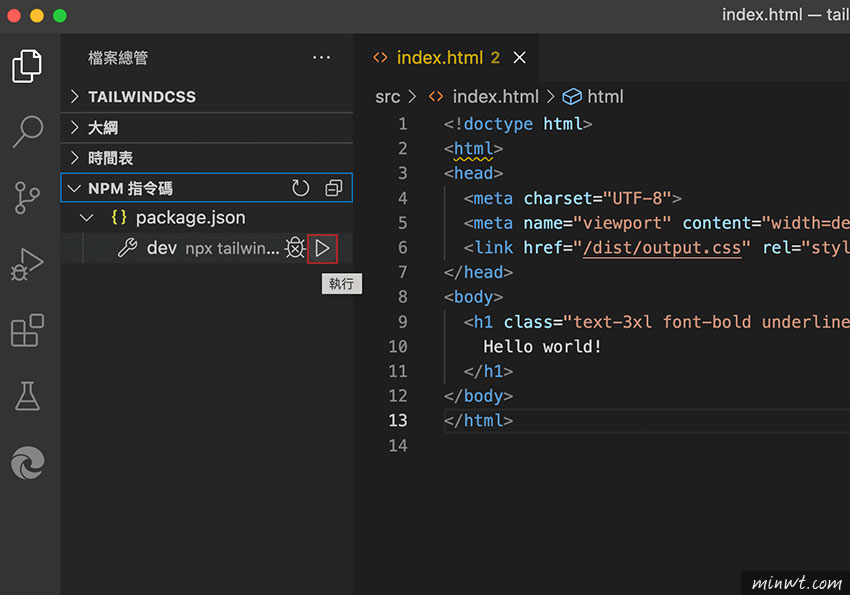Click the problem count 2 on index.html tab

pos(495,57)
